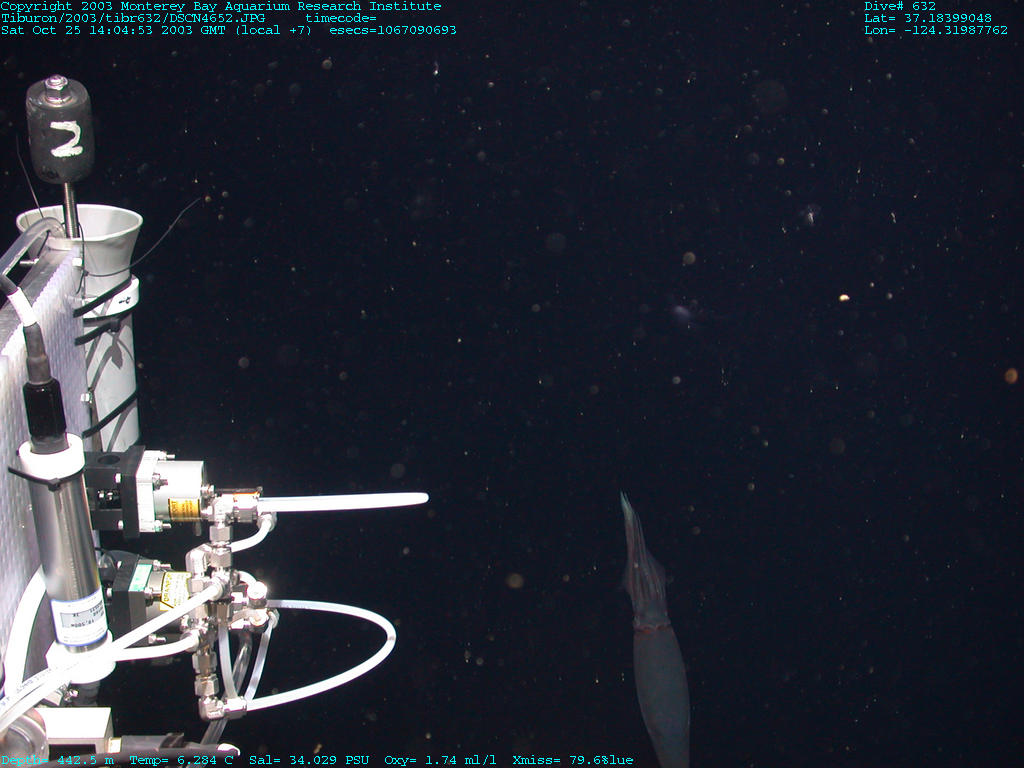Screen dimensions: 1024x768
Task: Click the temperature reading 'Temp= 6.284 C'
Action: [x=181, y=760]
